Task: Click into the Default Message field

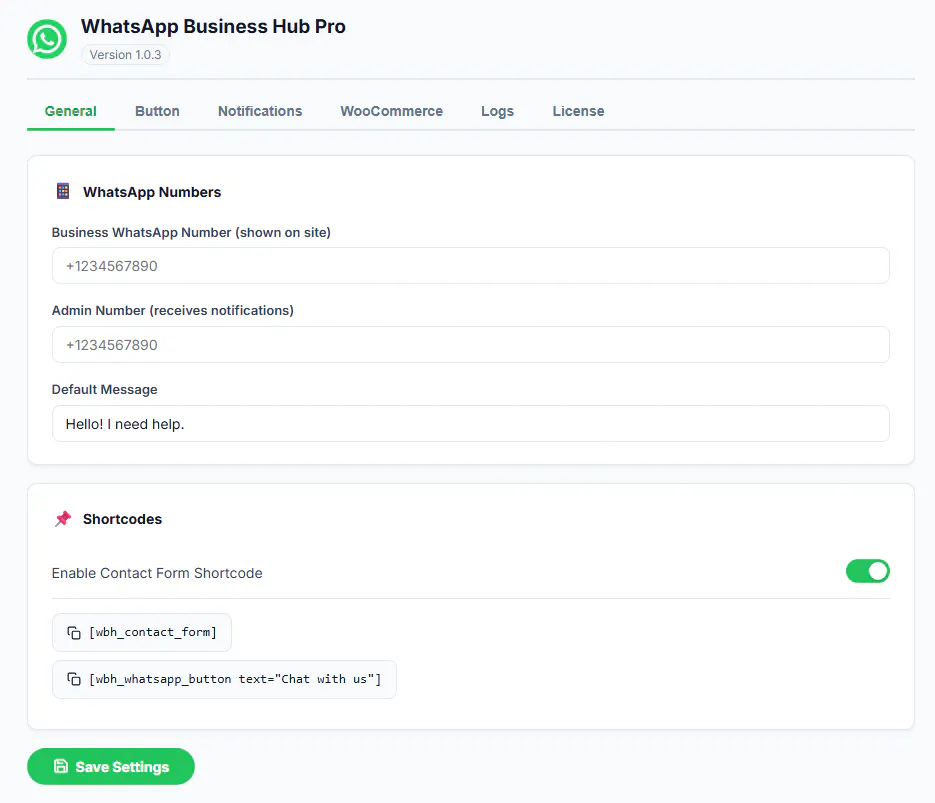Action: (470, 424)
